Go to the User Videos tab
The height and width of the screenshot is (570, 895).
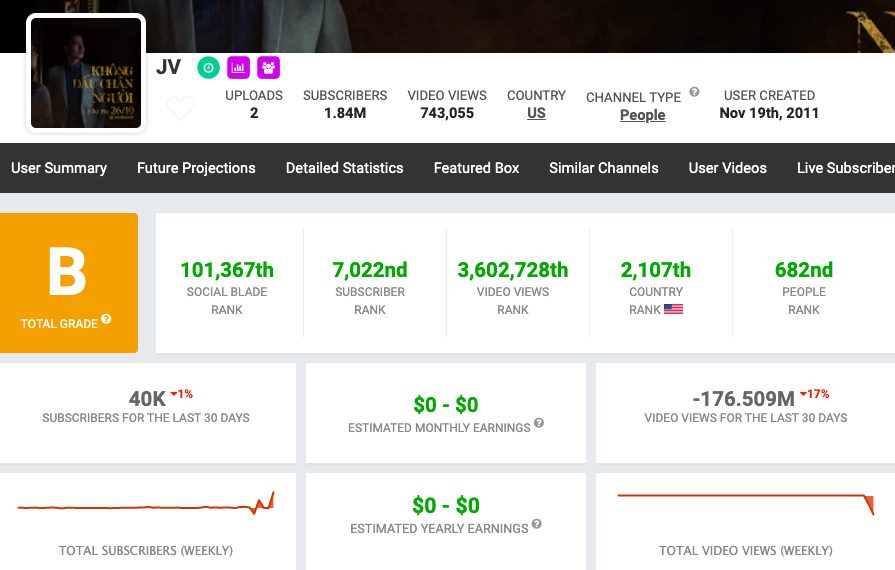(727, 168)
